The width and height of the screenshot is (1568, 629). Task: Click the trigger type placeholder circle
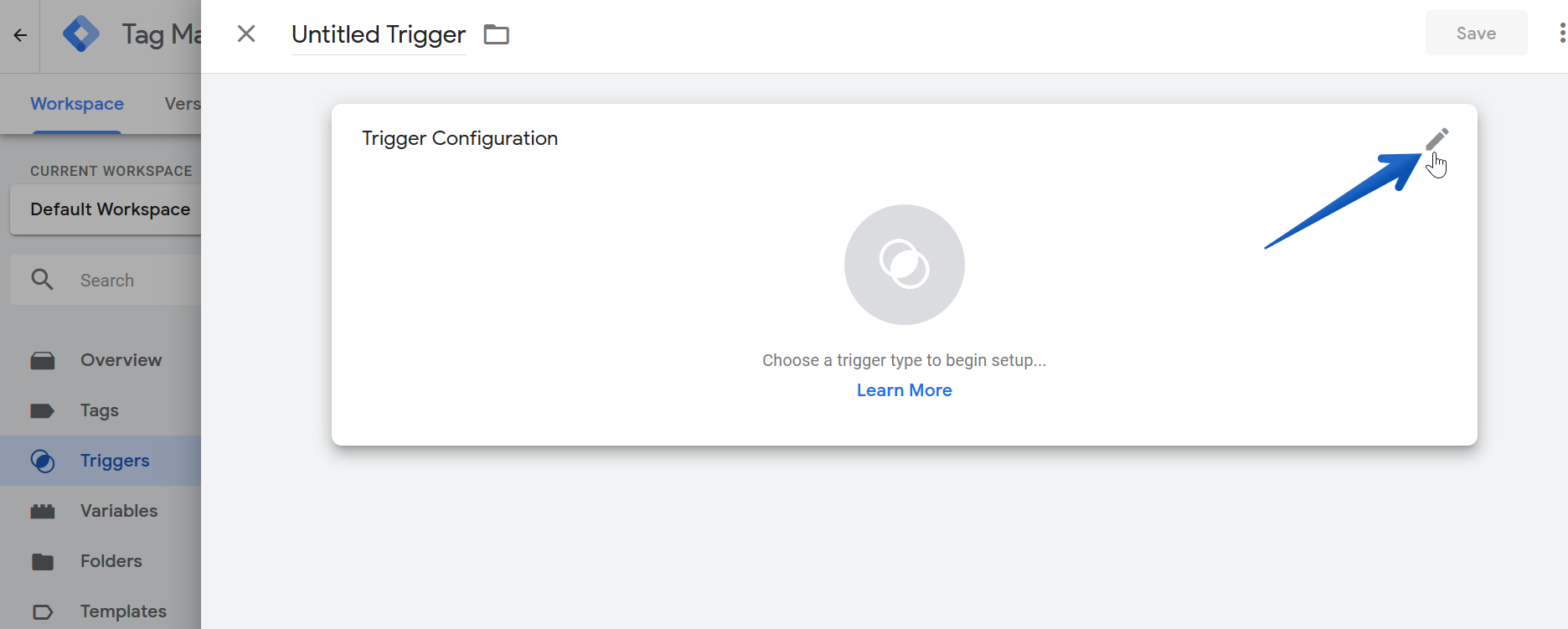(x=905, y=265)
